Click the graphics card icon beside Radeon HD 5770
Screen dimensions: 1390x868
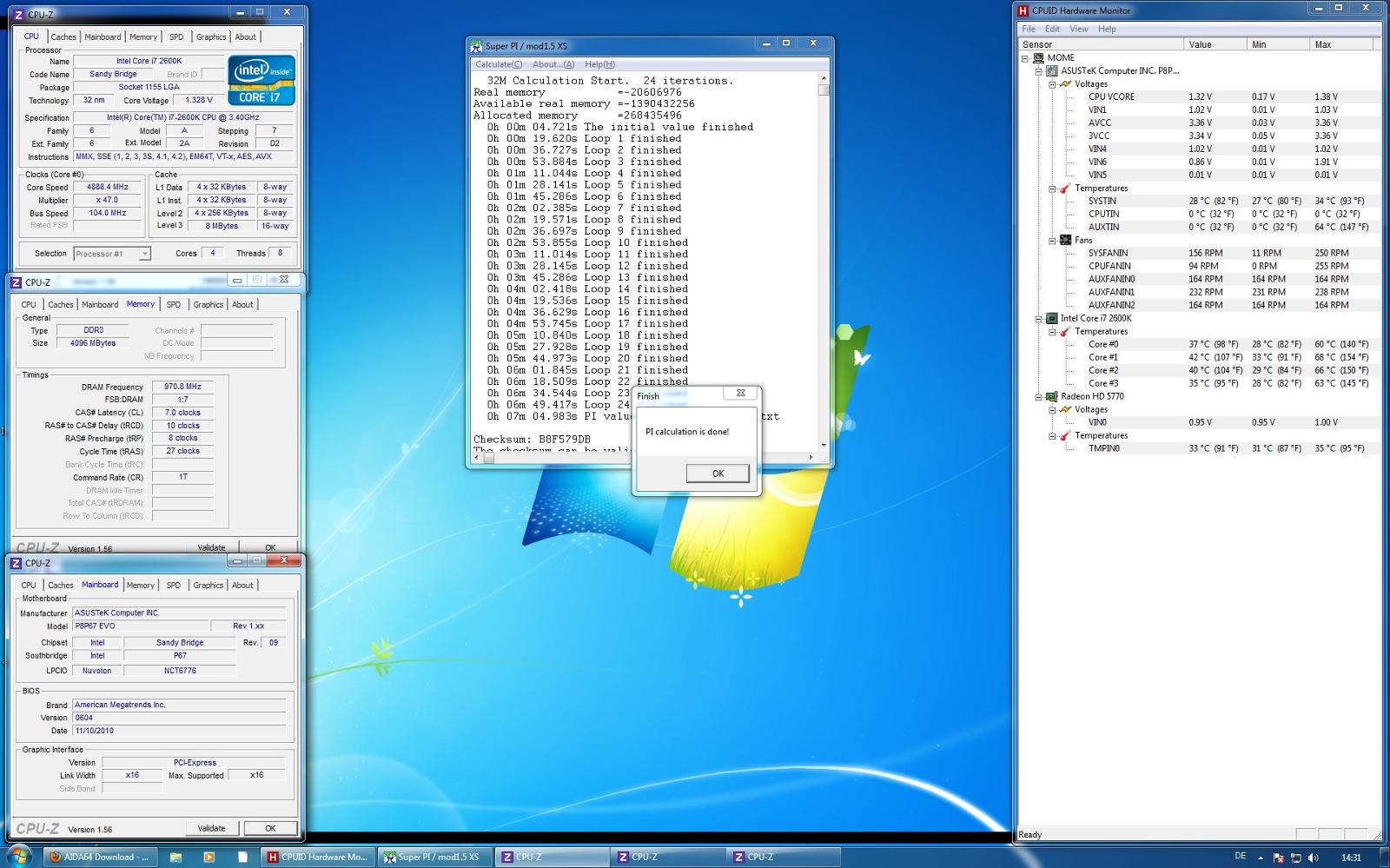[1052, 396]
